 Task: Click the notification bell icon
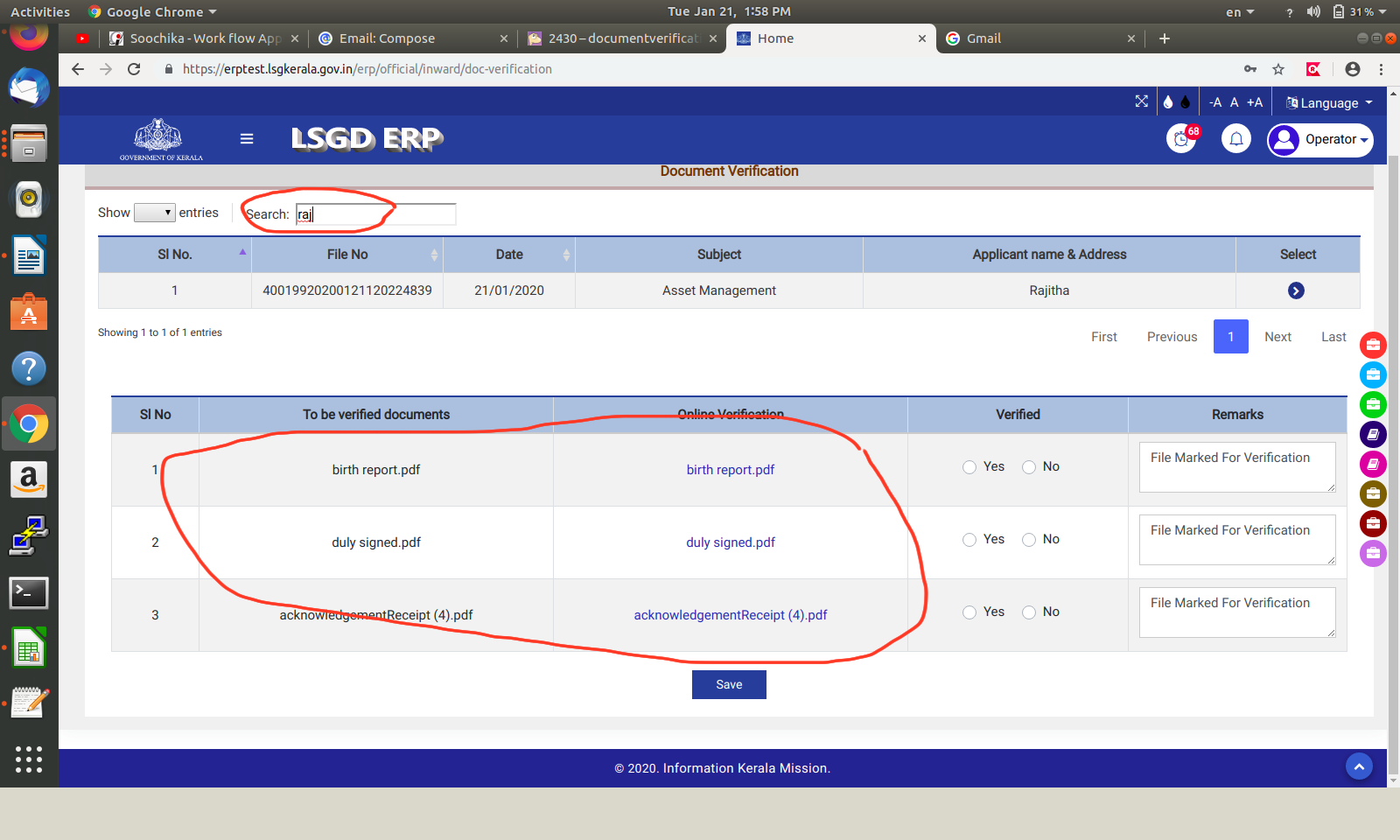(x=1235, y=139)
